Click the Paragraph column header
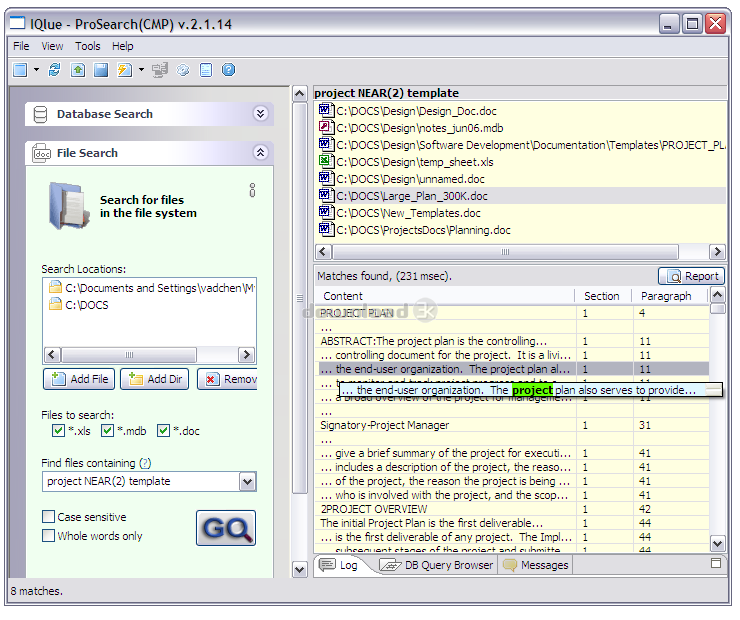The image size is (740, 620). pos(670,296)
